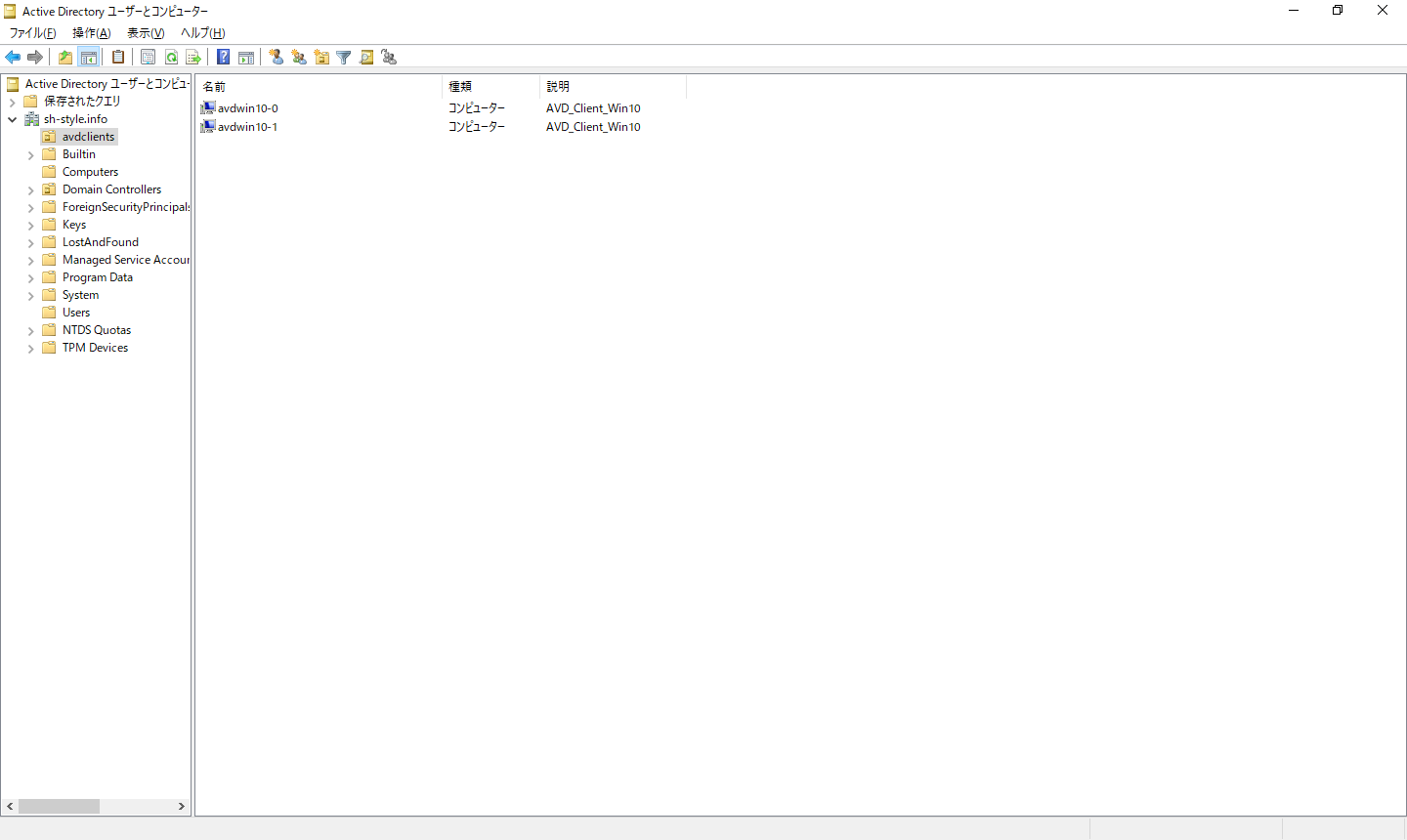Open the ヘルプ(H) menu
This screenshot has height=840, width=1407.
202,33
